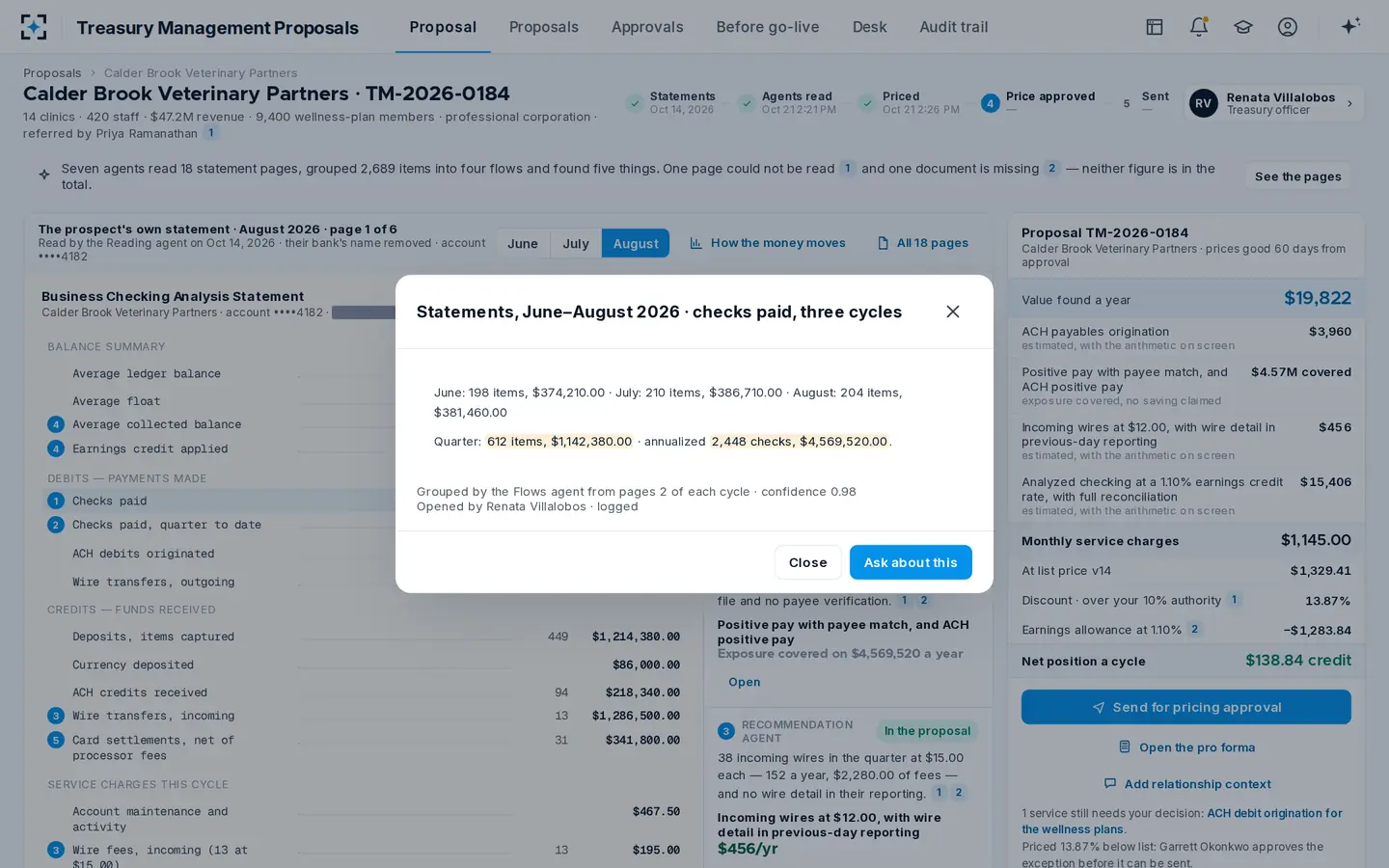Select the June statement cycle

[x=523, y=243]
